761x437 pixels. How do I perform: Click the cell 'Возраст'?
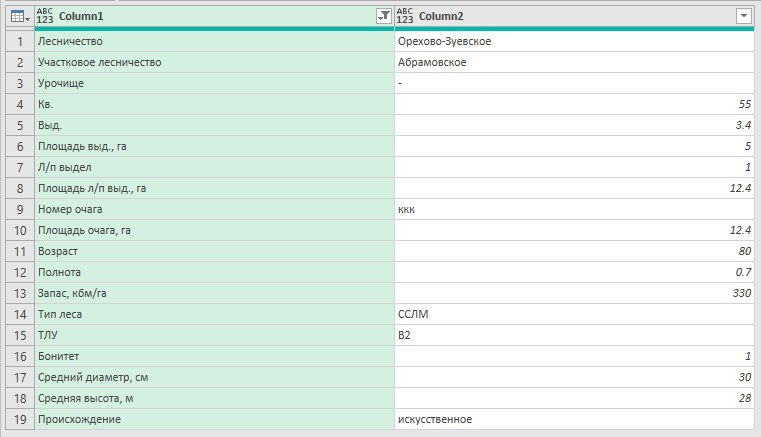click(x=215, y=251)
